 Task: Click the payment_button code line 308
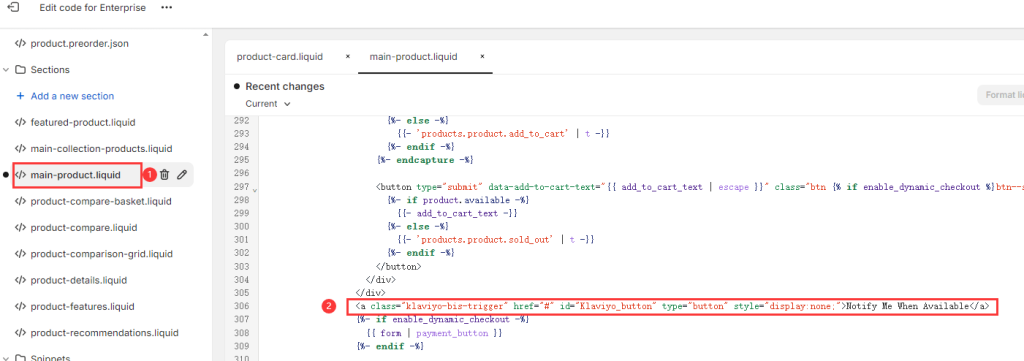pos(434,333)
